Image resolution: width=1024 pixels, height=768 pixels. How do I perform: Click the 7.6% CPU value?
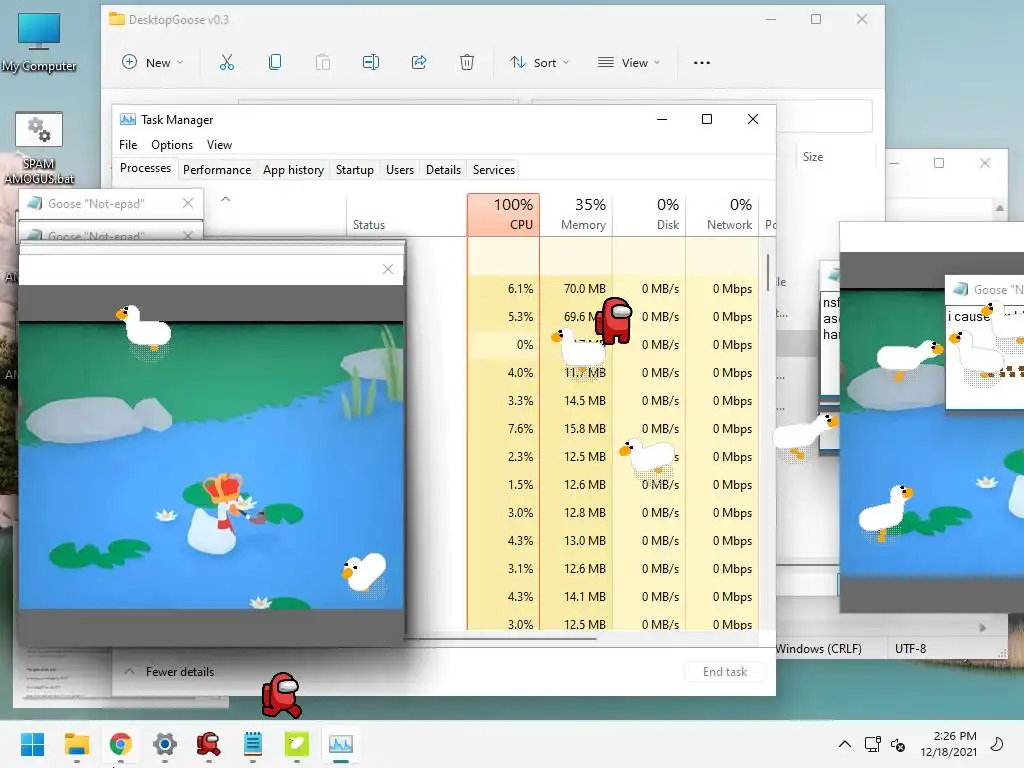(520, 429)
